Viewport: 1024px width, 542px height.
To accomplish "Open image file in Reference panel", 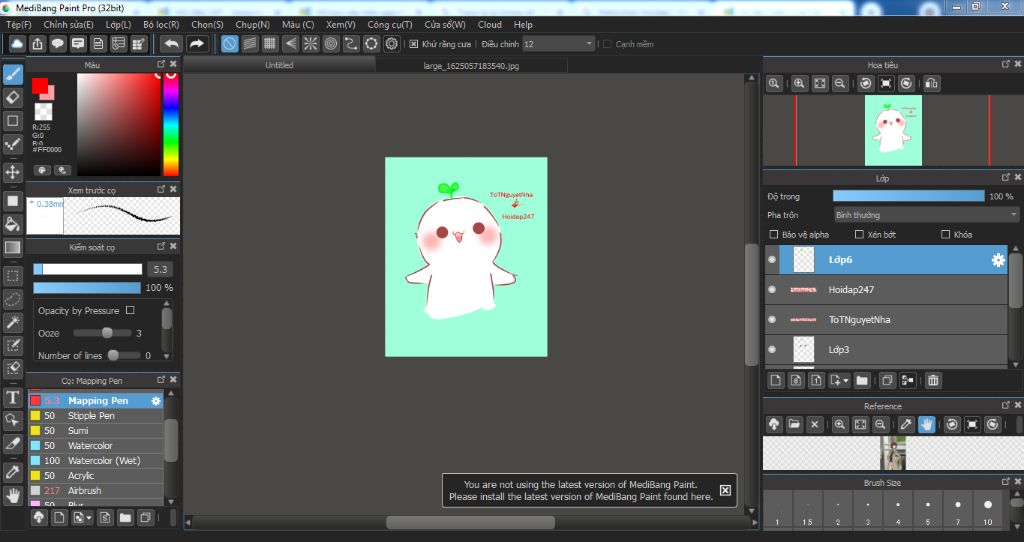I will (794, 424).
